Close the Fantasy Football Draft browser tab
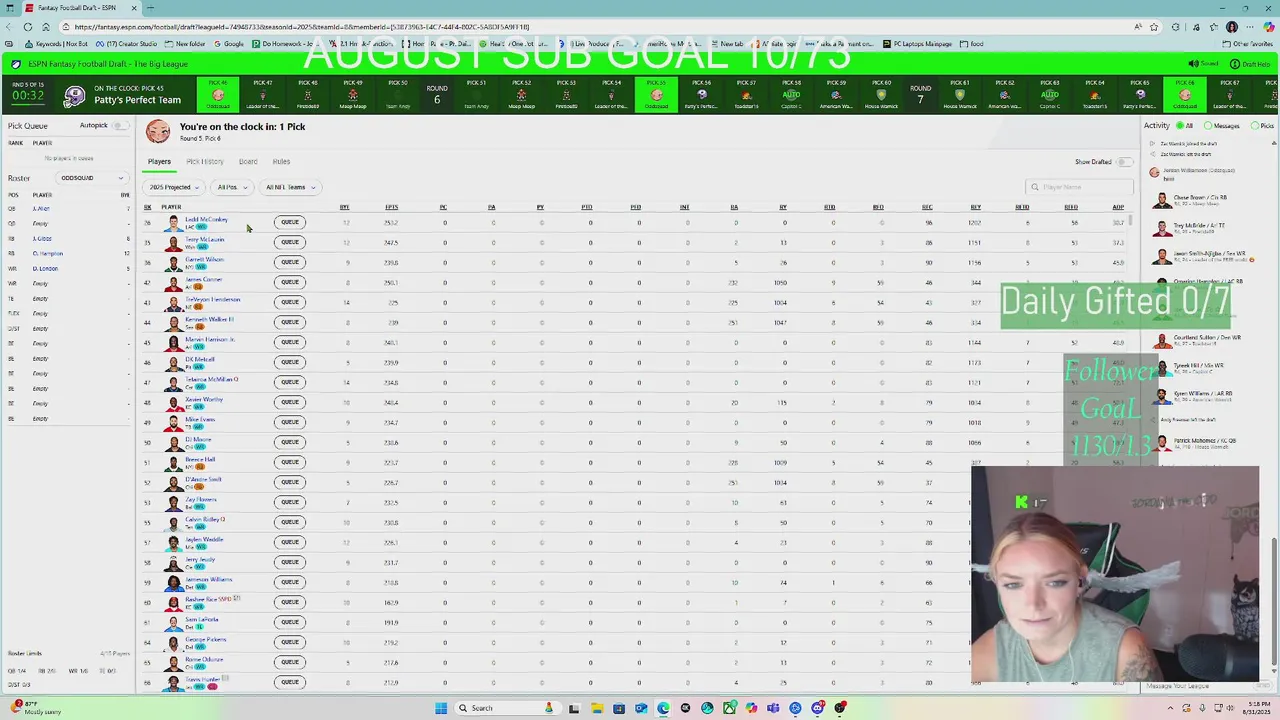The image size is (1280, 720). (x=133, y=8)
